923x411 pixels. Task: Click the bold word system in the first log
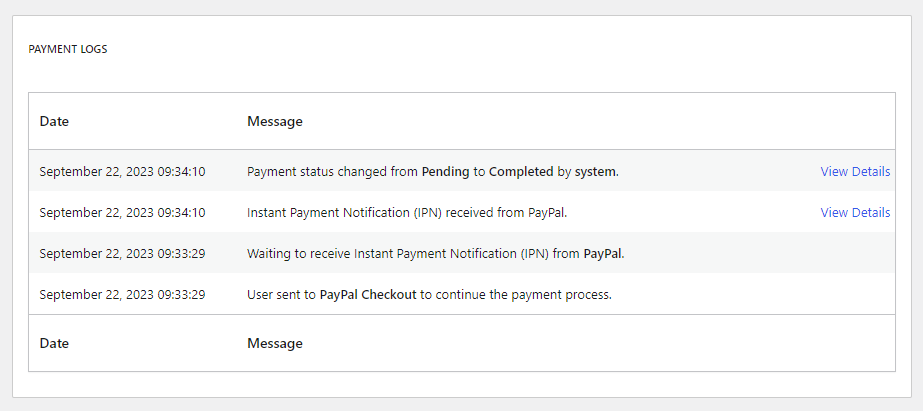[596, 172]
